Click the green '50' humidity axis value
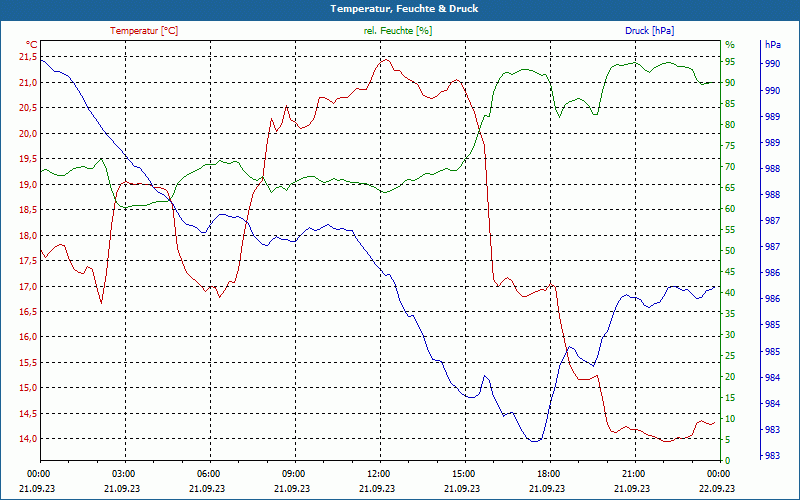 [x=730, y=251]
